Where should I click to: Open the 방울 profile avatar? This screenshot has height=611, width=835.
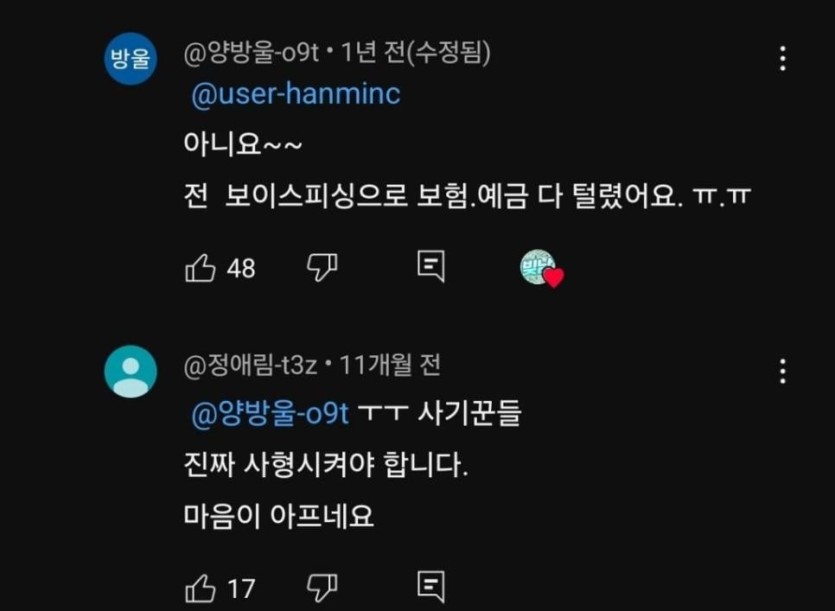coord(131,58)
